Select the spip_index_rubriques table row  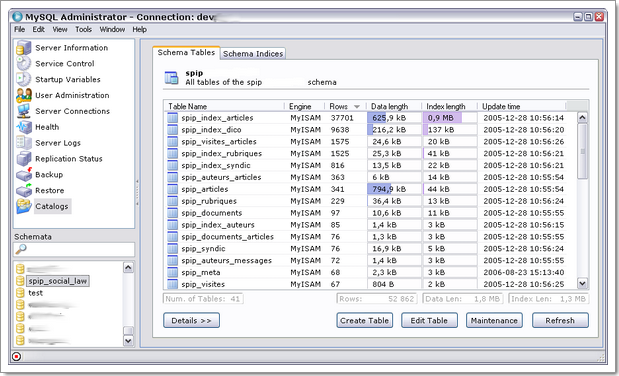click(366, 153)
